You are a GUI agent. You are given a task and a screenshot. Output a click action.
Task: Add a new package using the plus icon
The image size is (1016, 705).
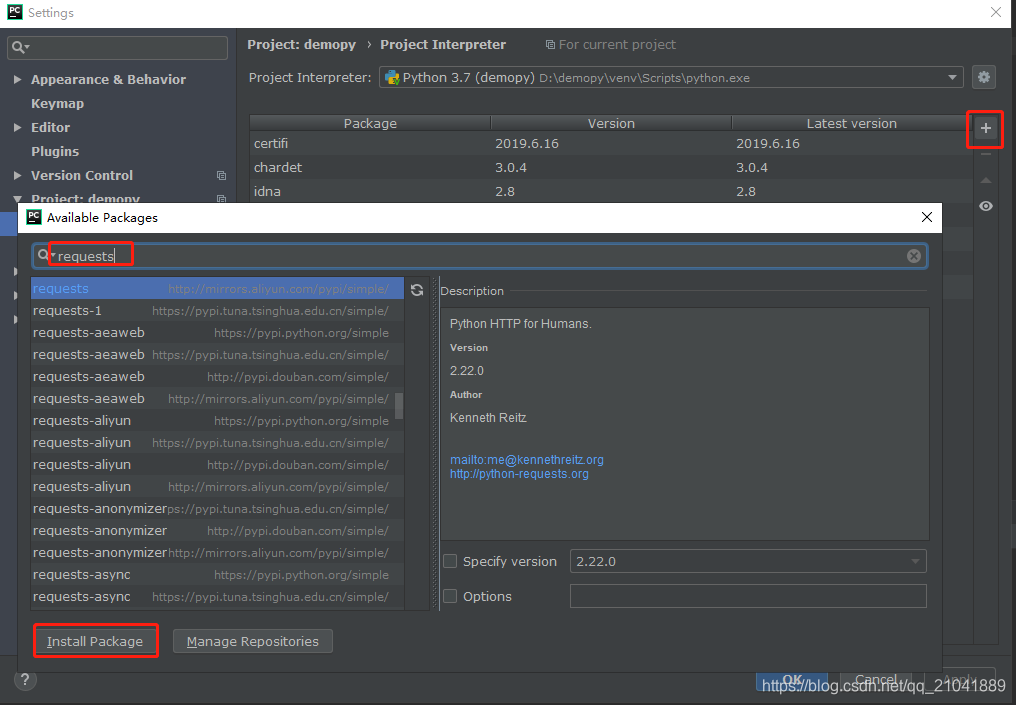985,129
